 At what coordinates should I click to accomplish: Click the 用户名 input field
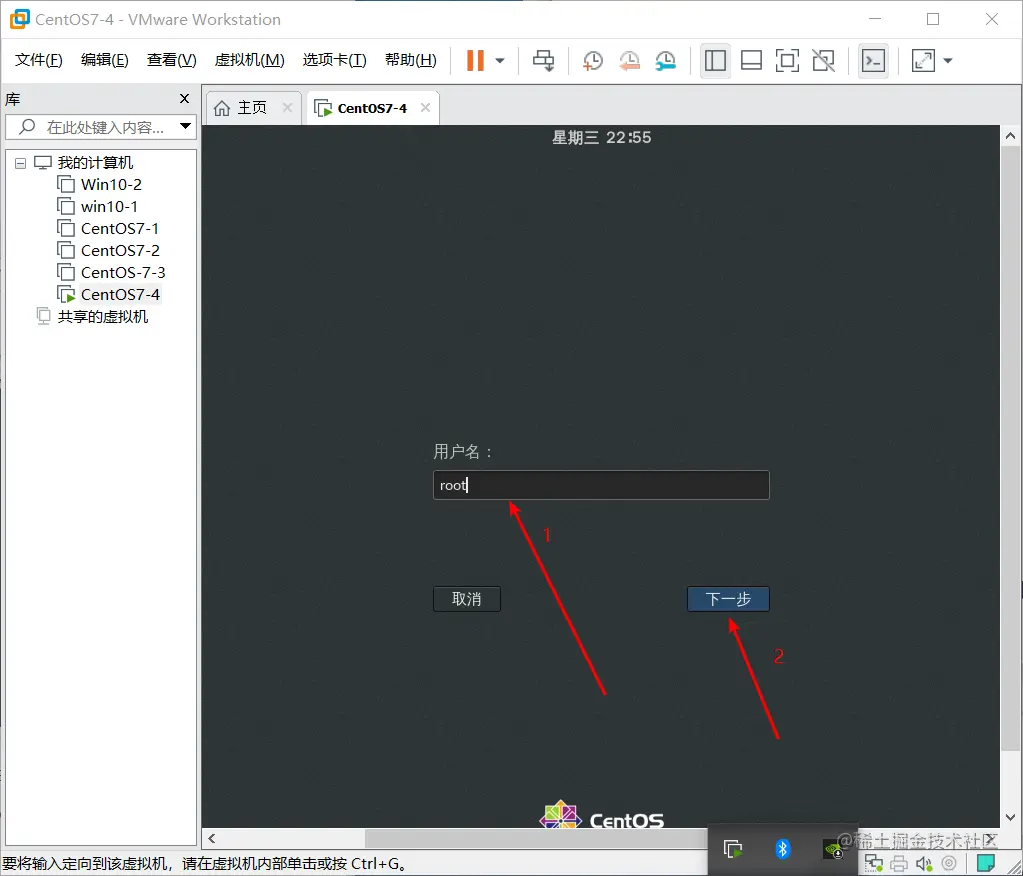coord(601,485)
